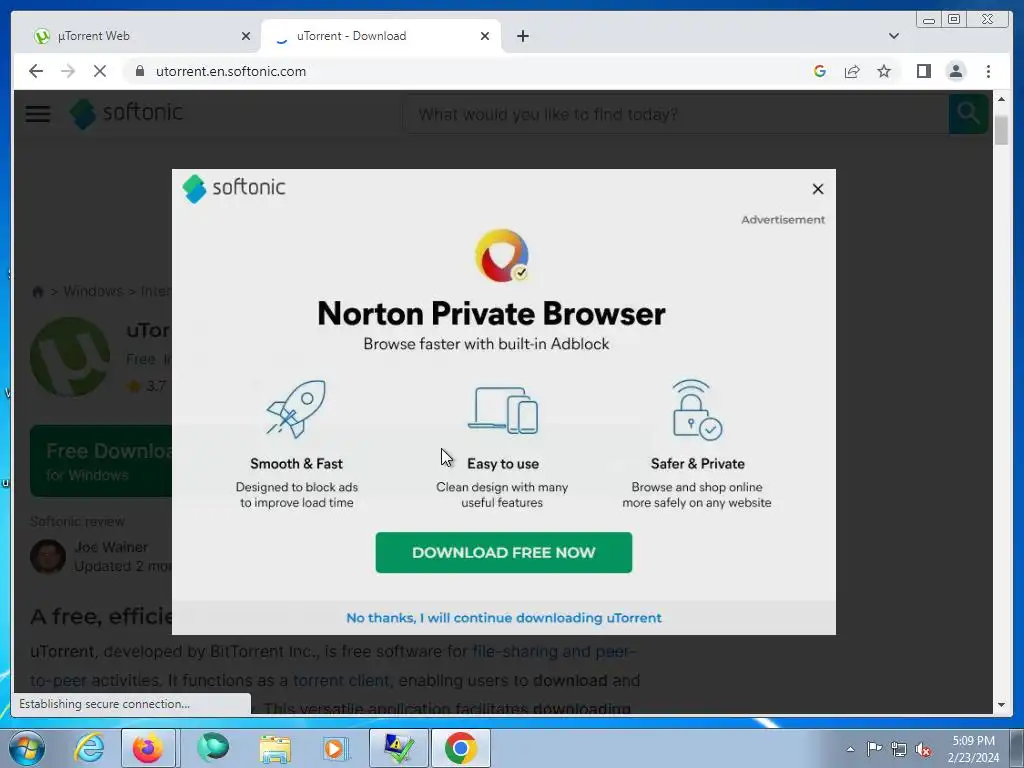Click the network tray icon
The width and height of the screenshot is (1024, 768).
click(899, 749)
